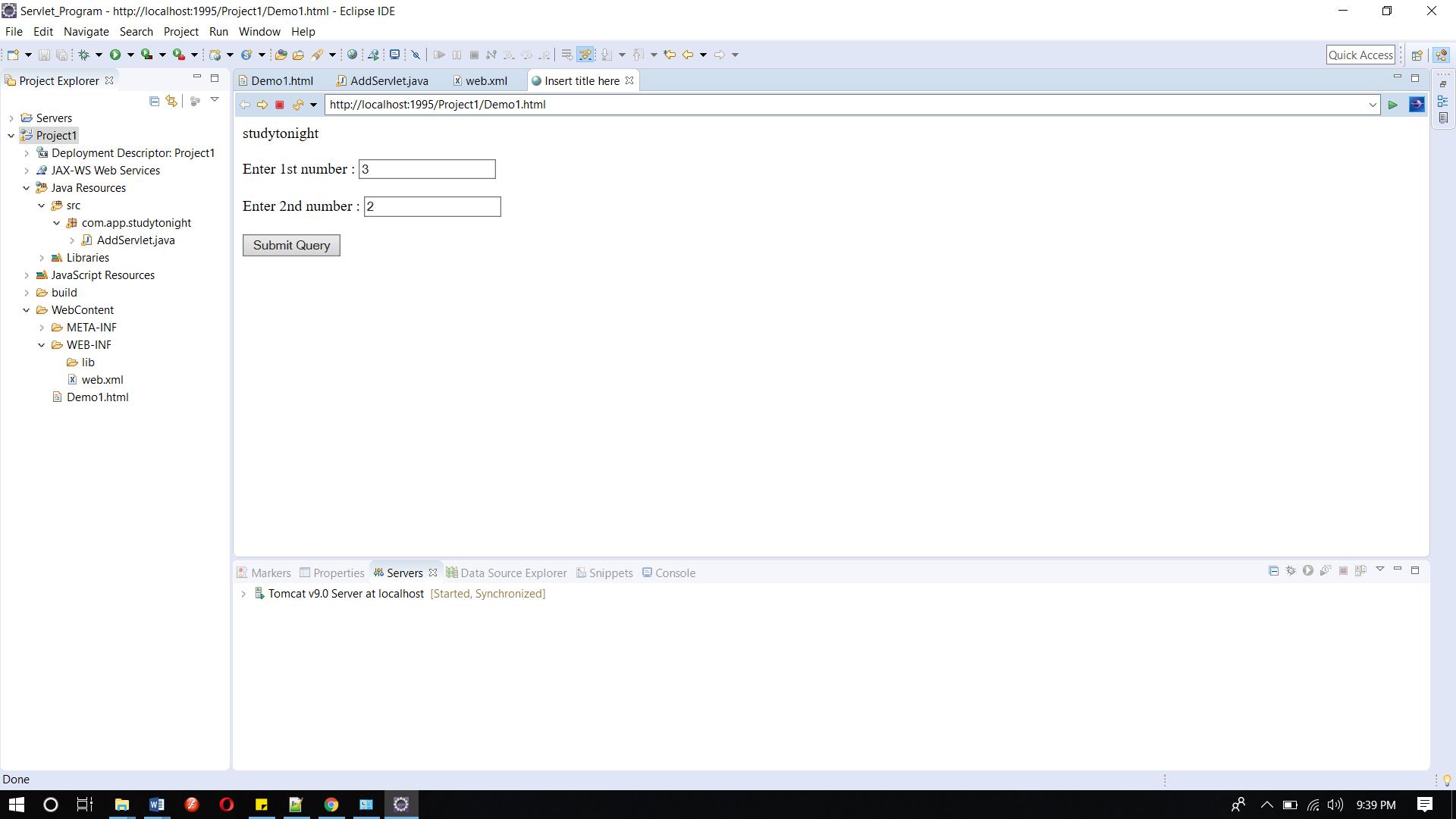Click the Search flashlight toolbar icon

tap(318, 55)
